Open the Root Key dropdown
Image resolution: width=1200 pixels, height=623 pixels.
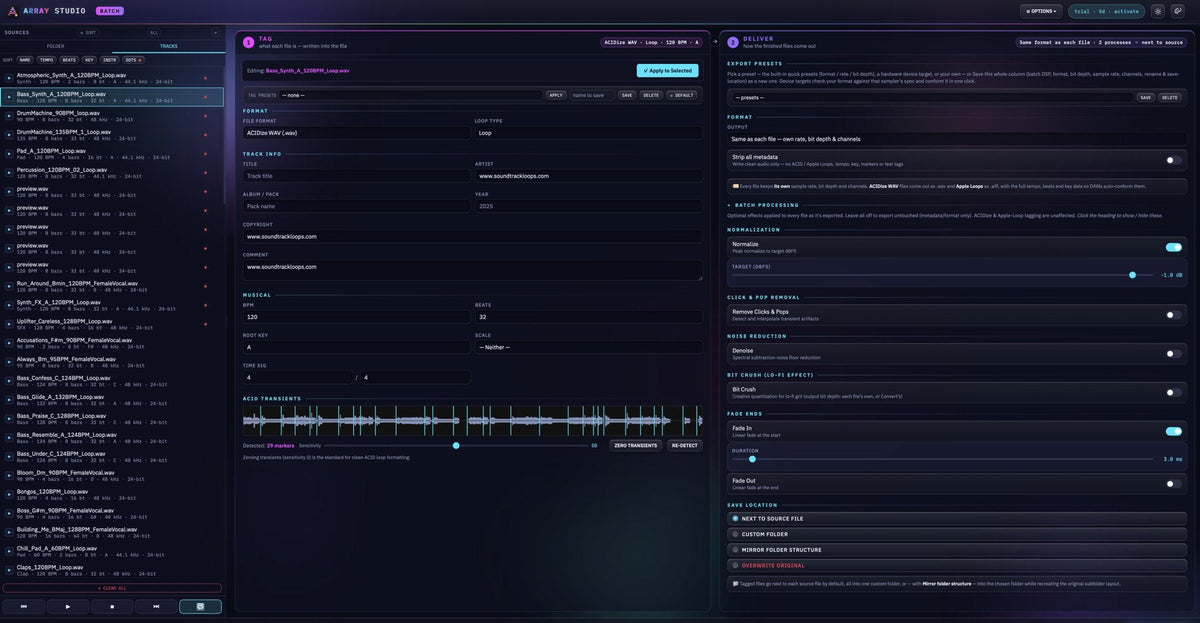tap(355, 347)
